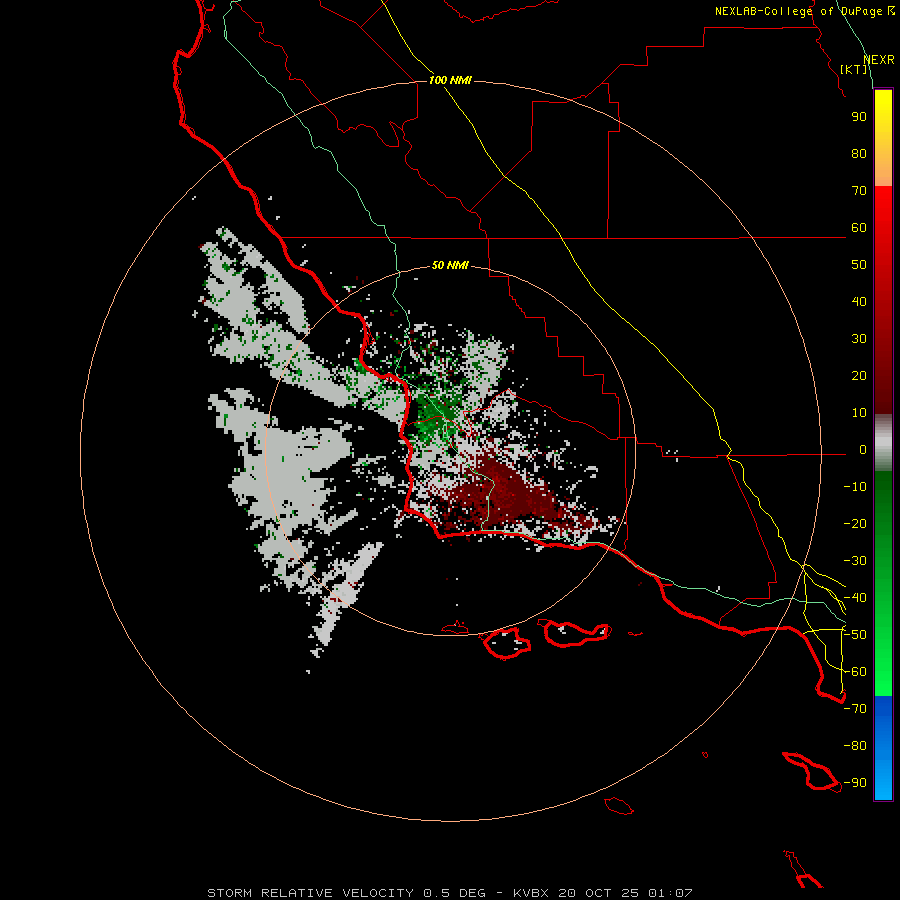Click the 0.5 DEG elevation text
This screenshot has height=900, width=900.
455,893
